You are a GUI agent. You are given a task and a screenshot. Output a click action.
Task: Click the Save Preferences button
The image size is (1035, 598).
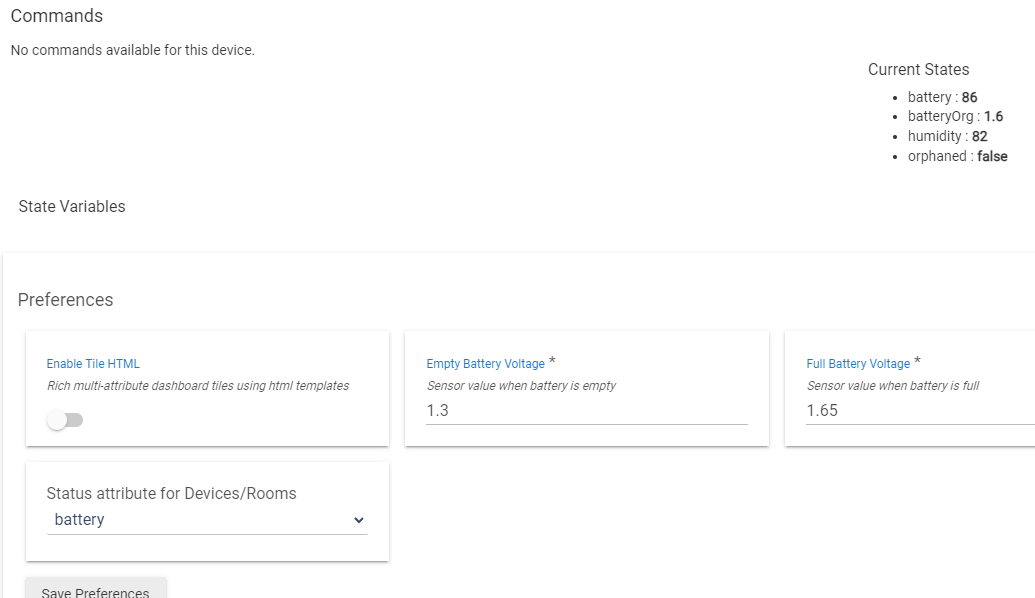click(x=95, y=590)
